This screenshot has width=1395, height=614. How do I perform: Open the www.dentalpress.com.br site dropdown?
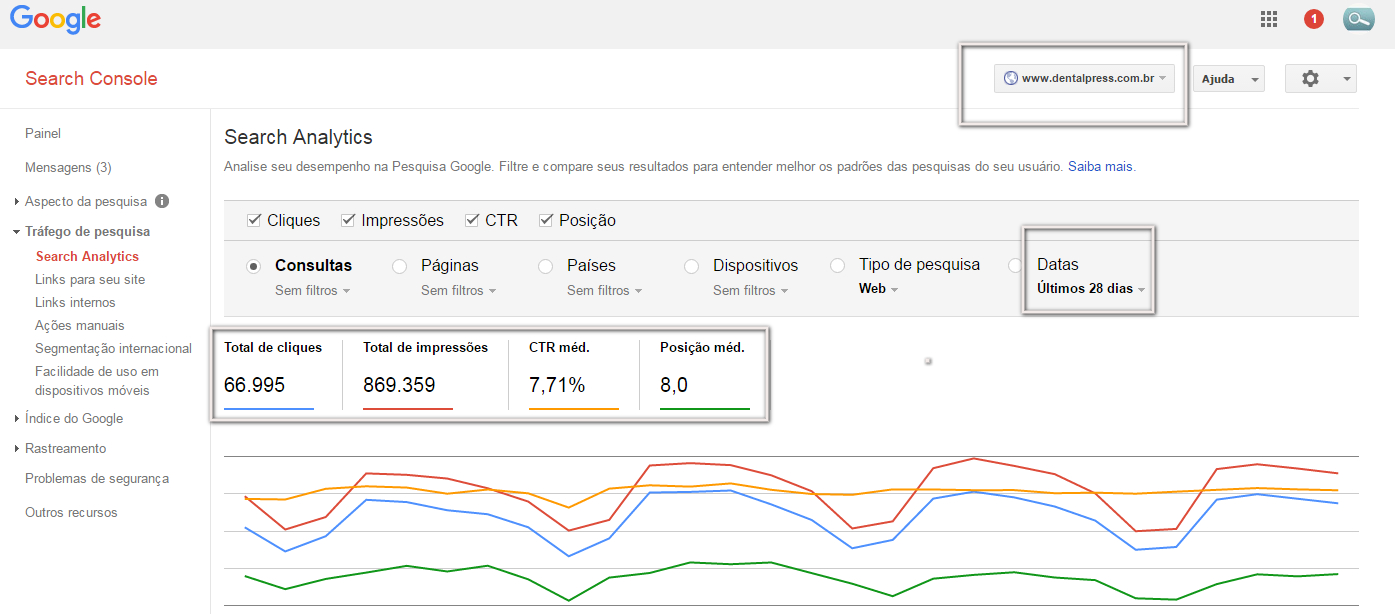[1084, 79]
